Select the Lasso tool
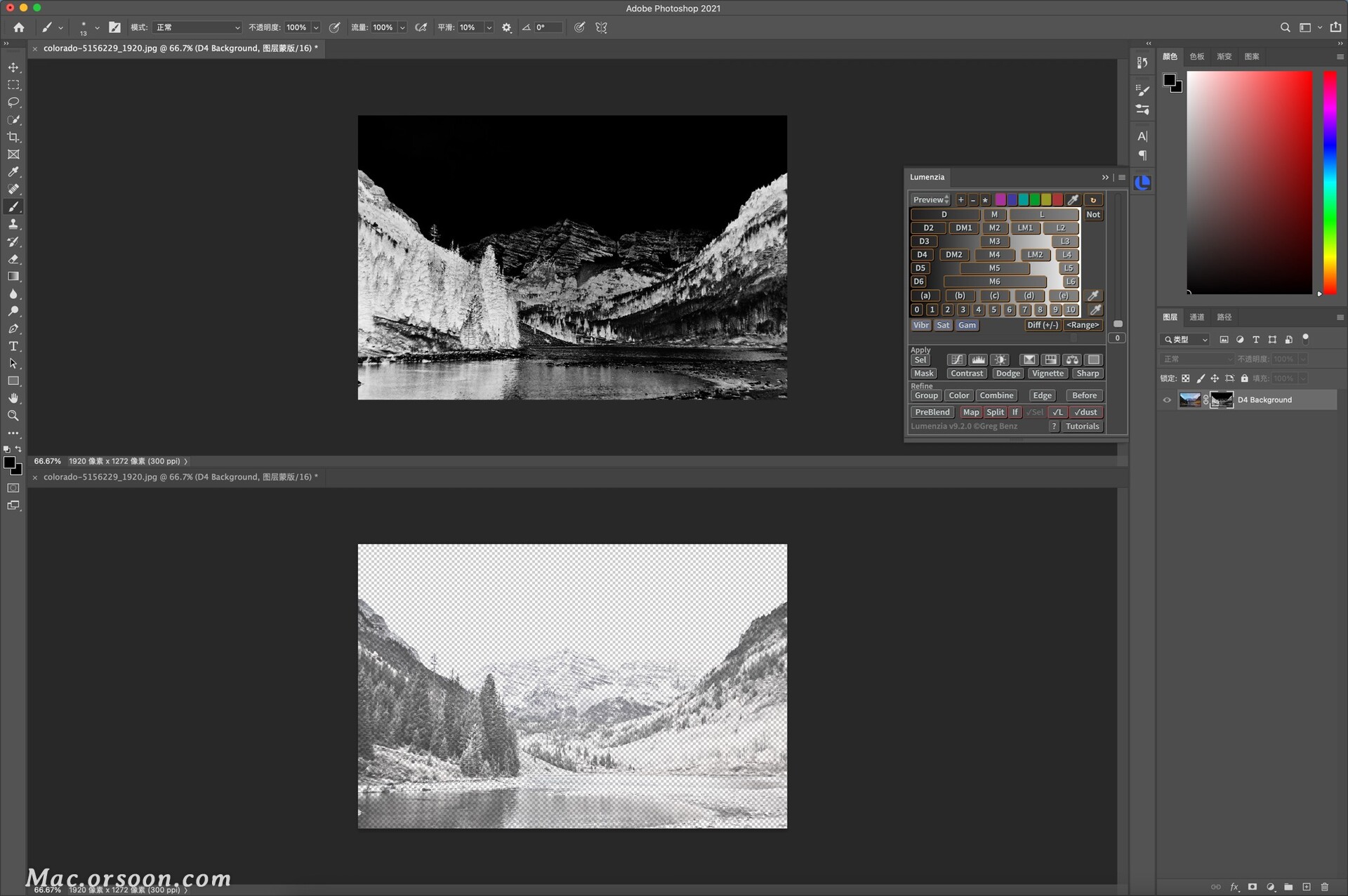1348x896 pixels. [13, 103]
